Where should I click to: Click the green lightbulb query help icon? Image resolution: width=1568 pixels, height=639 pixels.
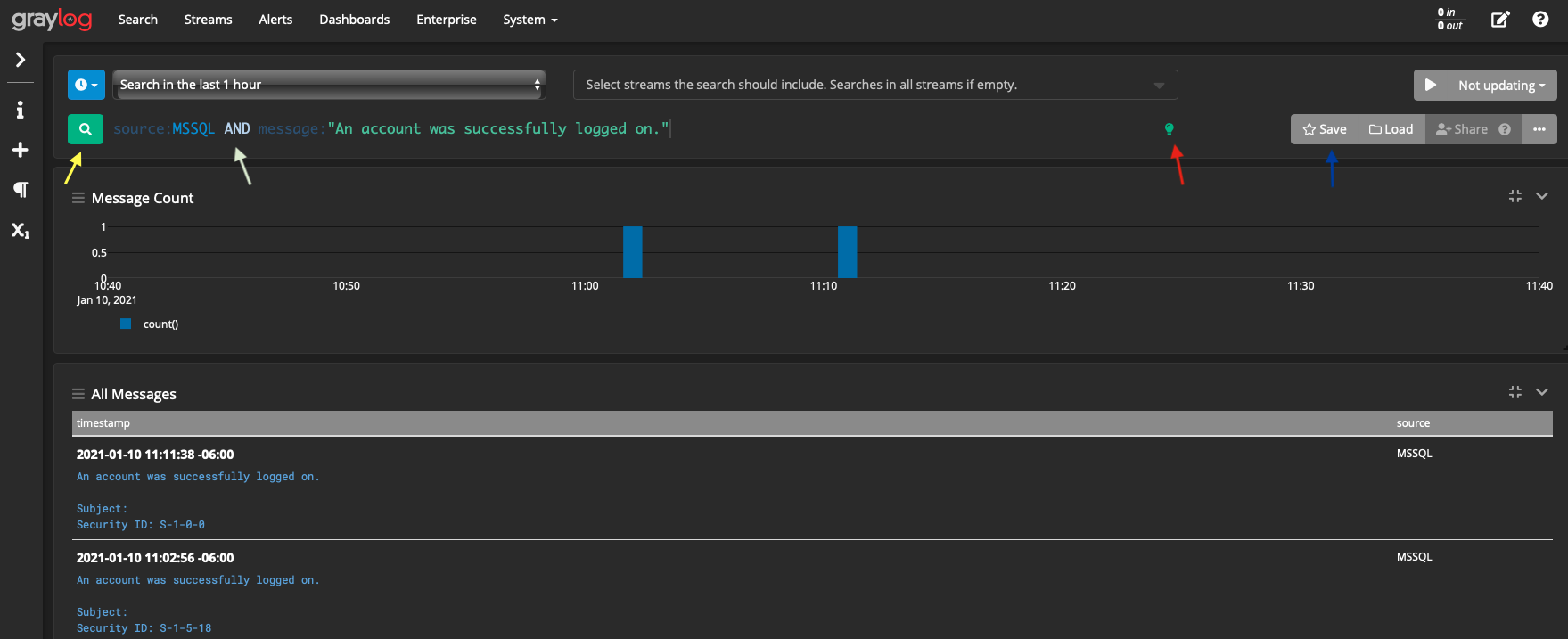pos(1170,129)
